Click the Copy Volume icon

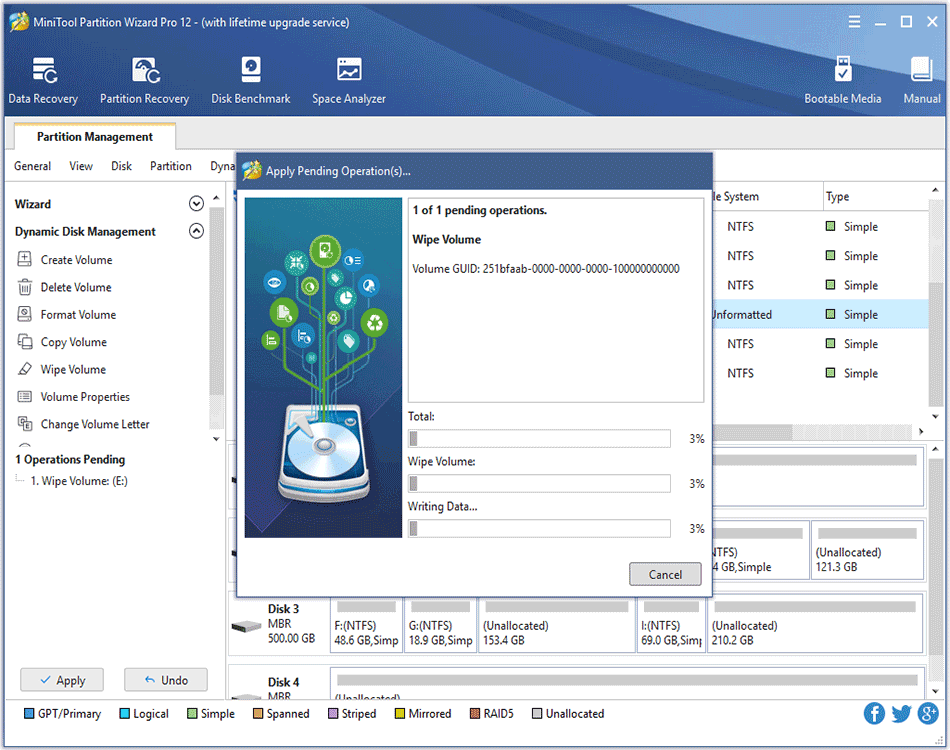24,342
